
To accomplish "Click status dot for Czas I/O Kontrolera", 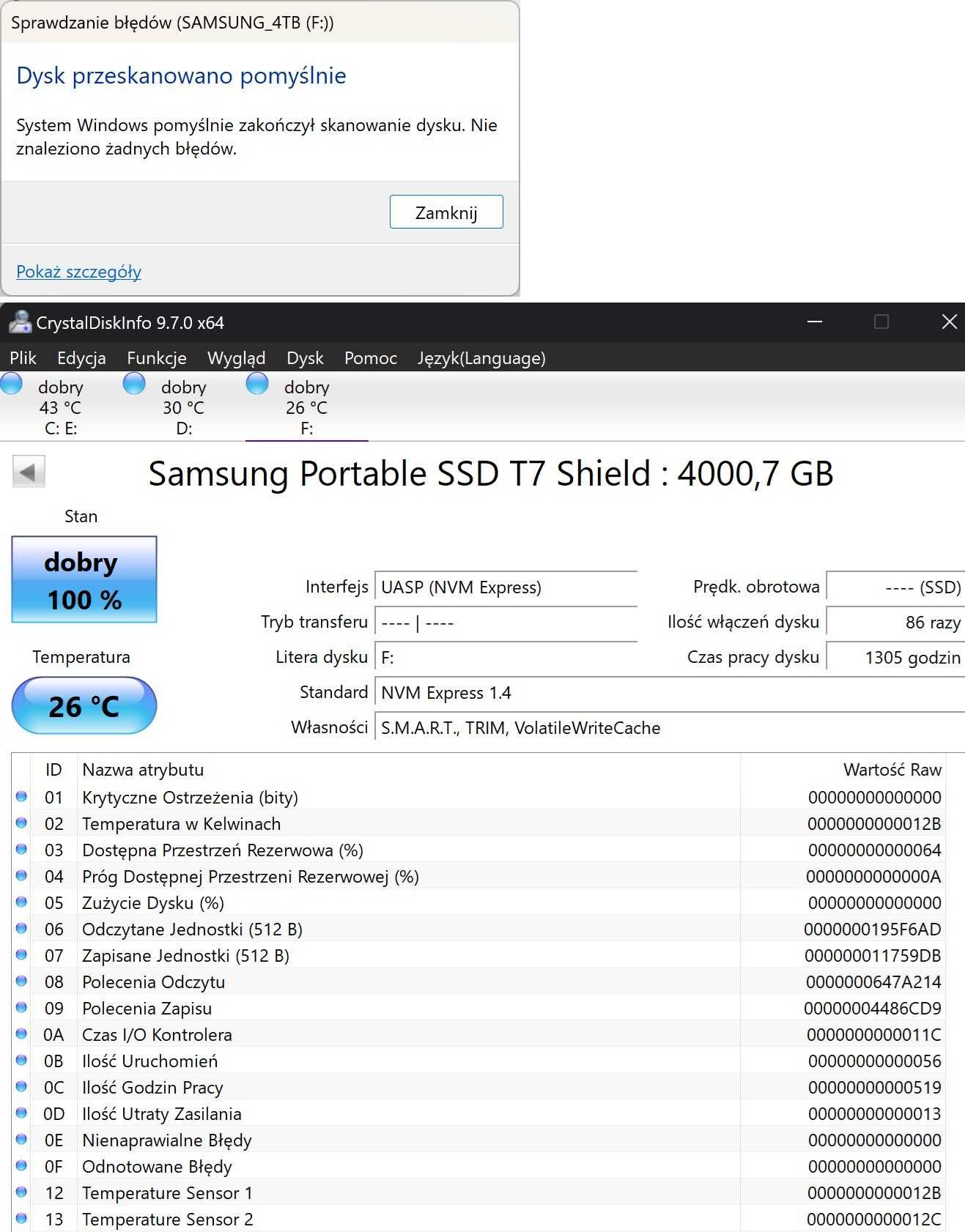I will [21, 1034].
